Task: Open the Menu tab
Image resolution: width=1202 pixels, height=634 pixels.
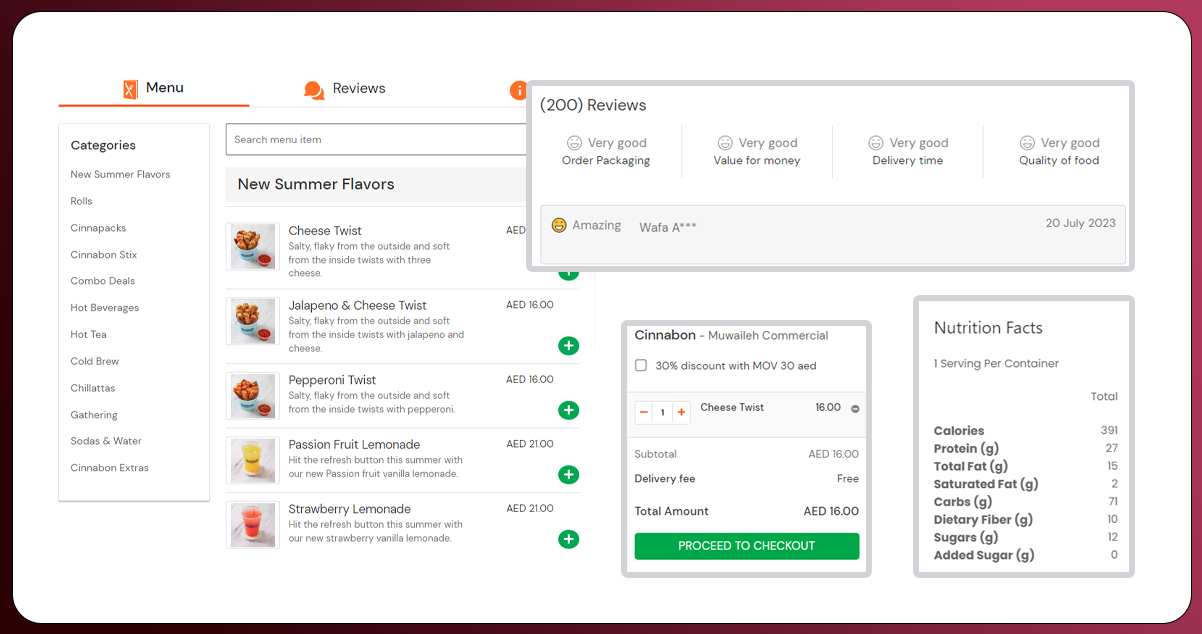Action: tap(153, 88)
